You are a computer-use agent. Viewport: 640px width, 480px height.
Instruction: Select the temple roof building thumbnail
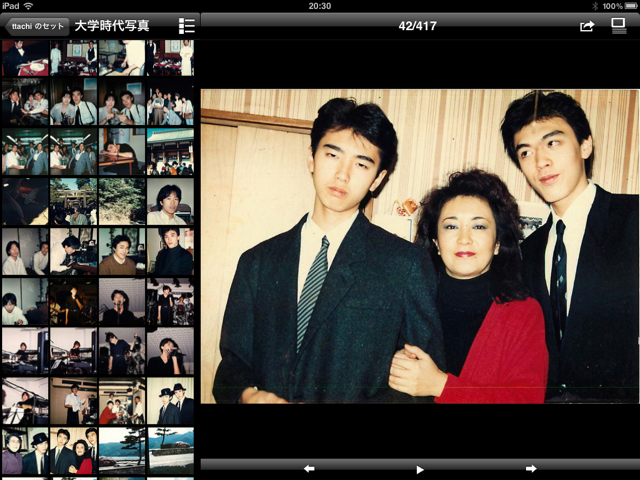pyautogui.click(x=170, y=152)
